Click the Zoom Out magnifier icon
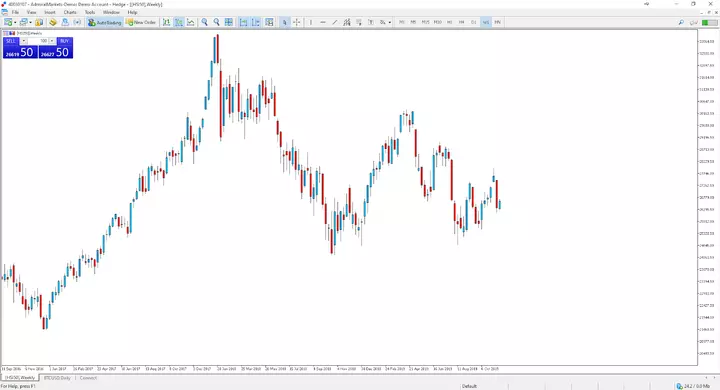Viewport: 720px width, 390px height. pyautogui.click(x=216, y=22)
